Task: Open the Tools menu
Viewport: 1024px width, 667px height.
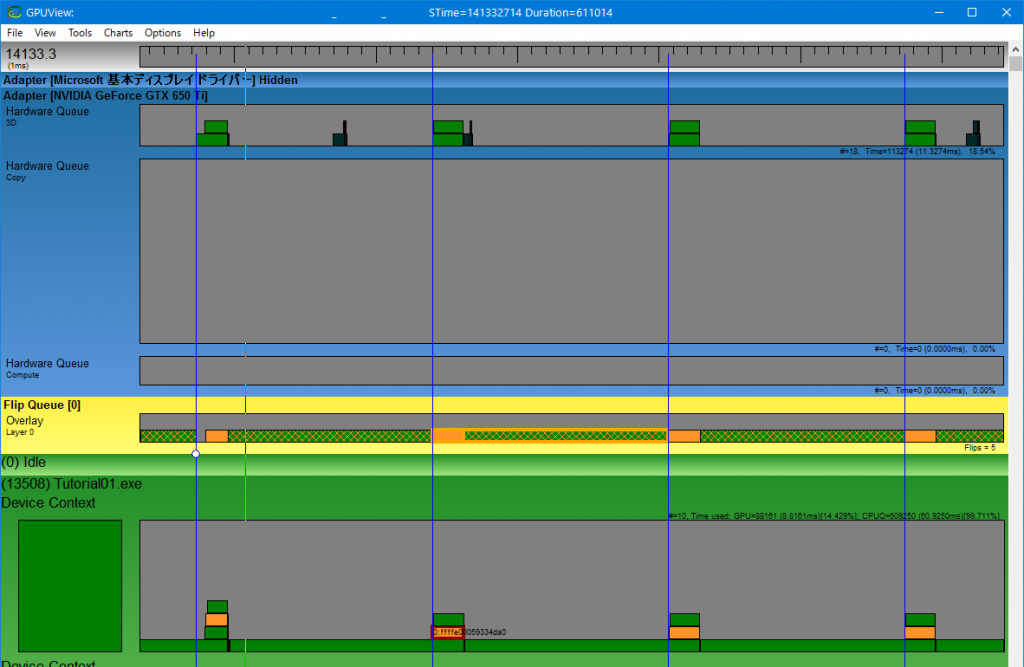Action: click(x=80, y=33)
